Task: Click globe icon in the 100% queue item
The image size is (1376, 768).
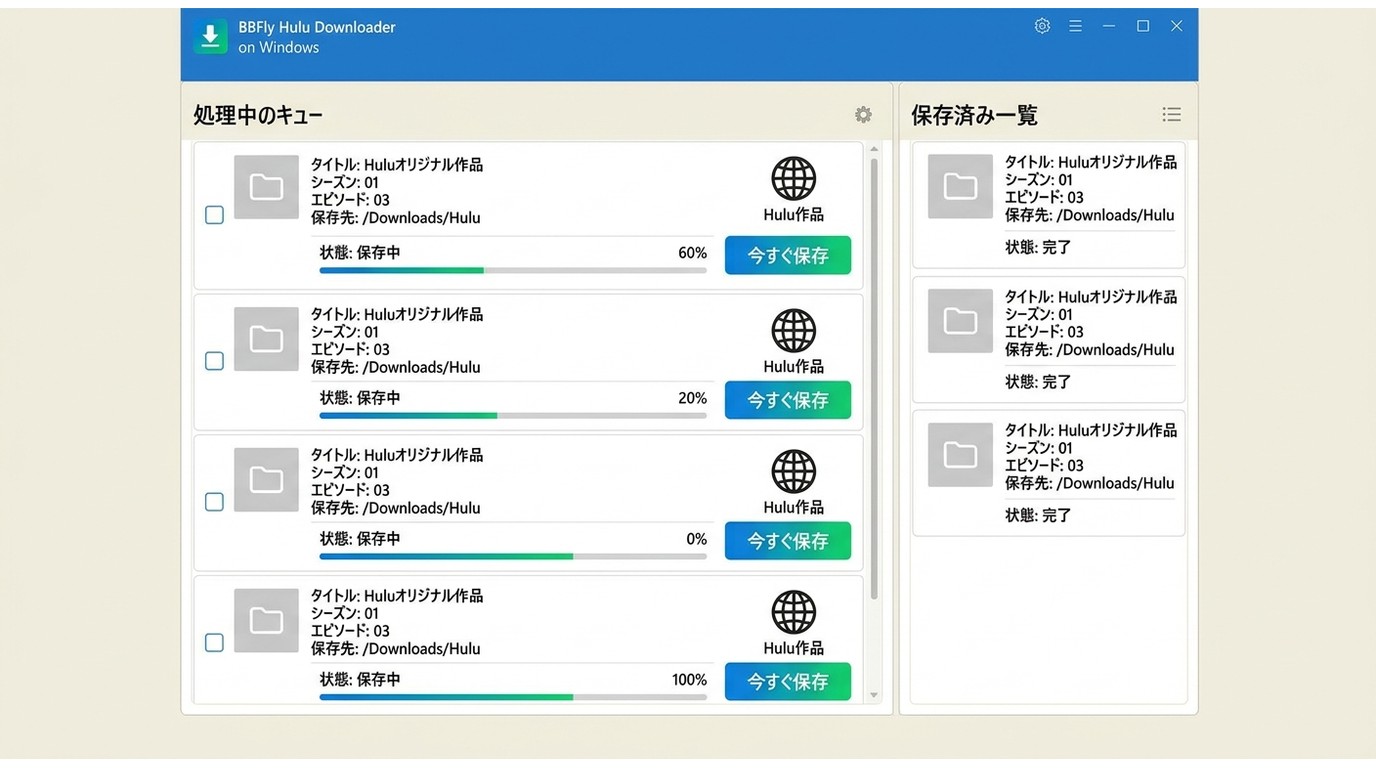Action: [793, 613]
